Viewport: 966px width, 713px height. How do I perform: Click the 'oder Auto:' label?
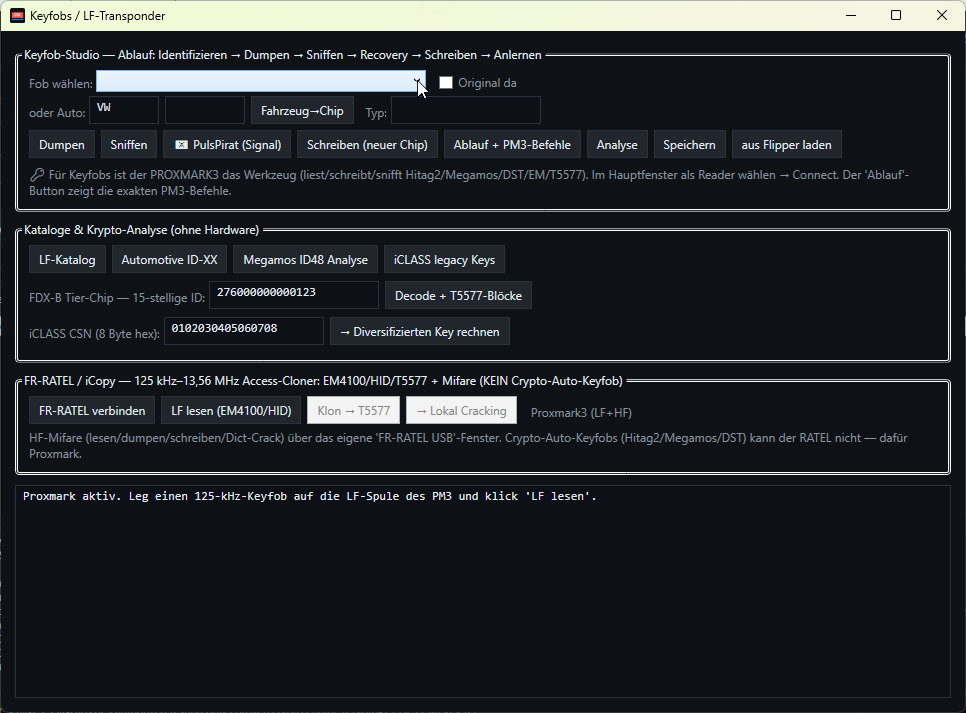57,113
